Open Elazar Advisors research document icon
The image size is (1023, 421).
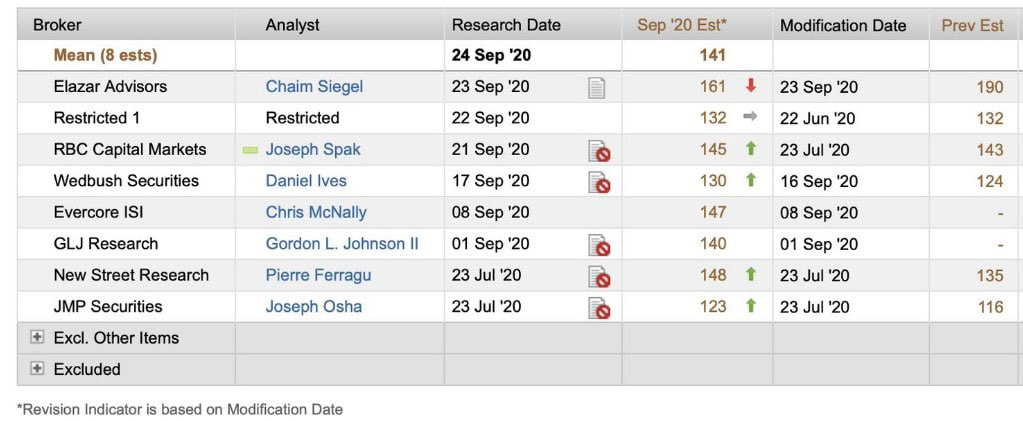[x=596, y=87]
